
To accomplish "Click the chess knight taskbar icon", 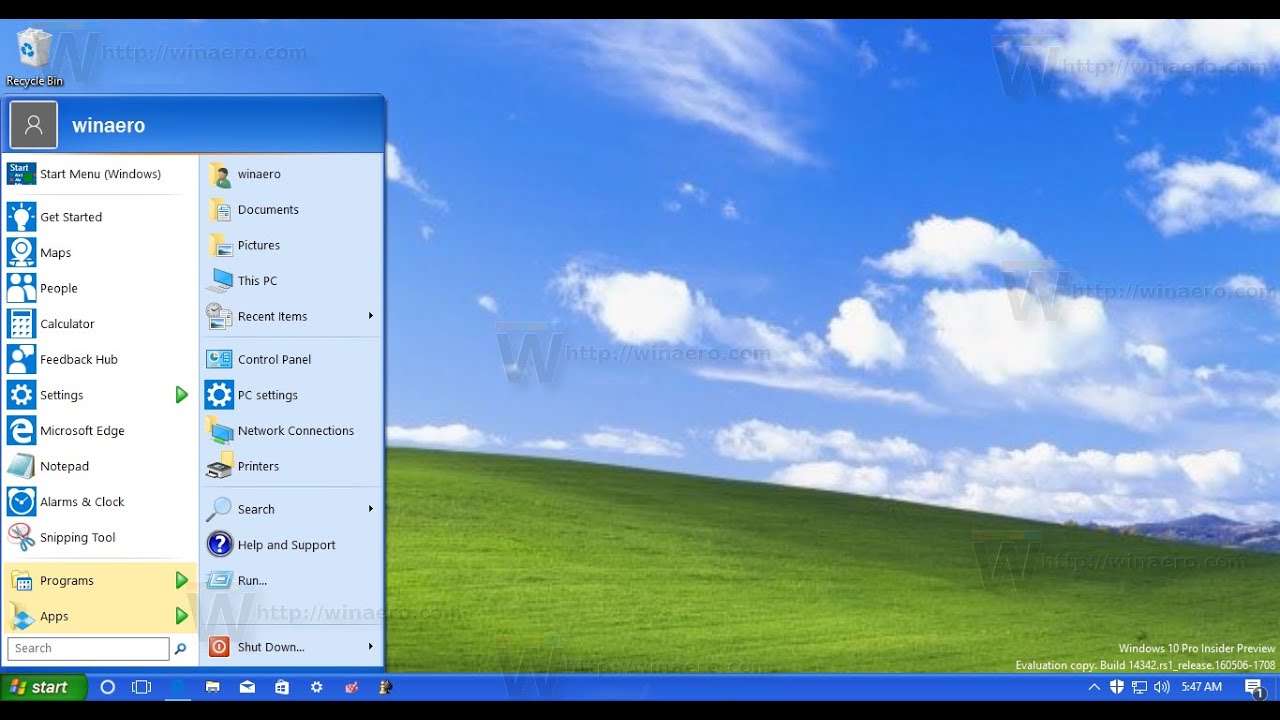I will click(385, 687).
